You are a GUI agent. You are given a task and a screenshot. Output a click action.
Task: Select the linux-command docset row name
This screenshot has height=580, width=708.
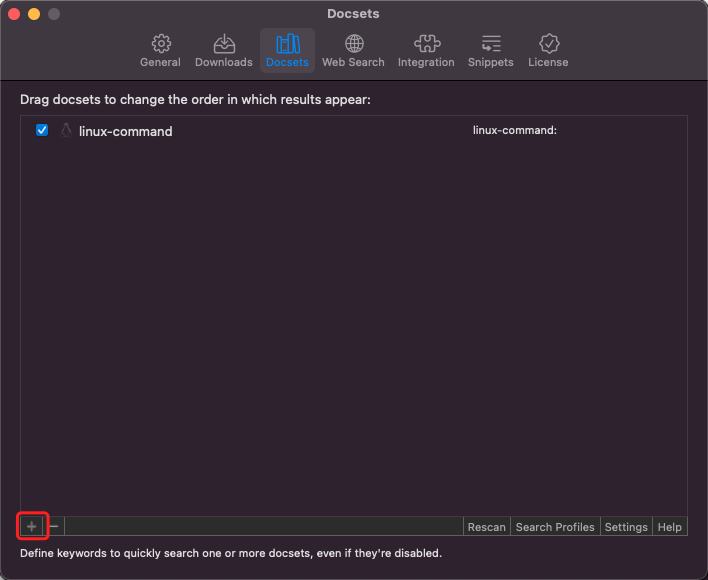[126, 131]
